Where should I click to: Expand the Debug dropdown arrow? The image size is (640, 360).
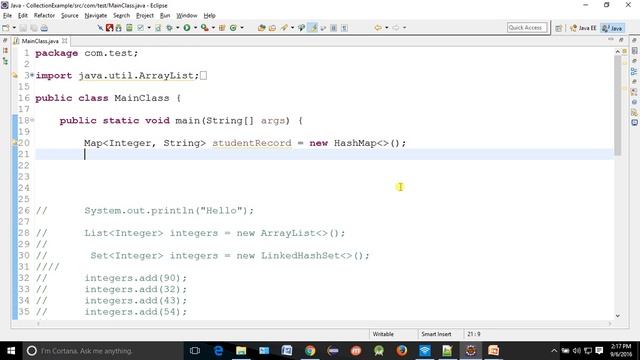(x=178, y=28)
